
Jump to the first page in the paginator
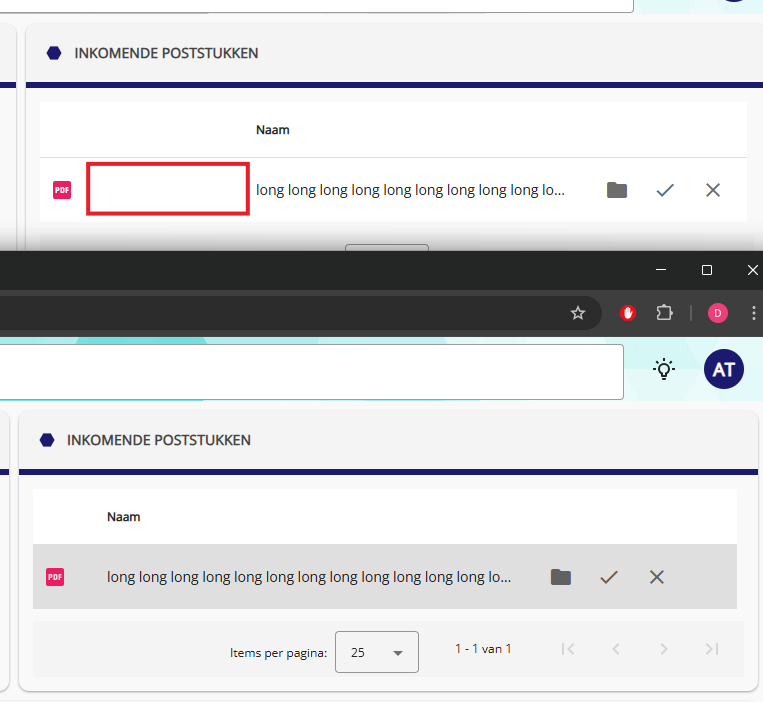[568, 649]
